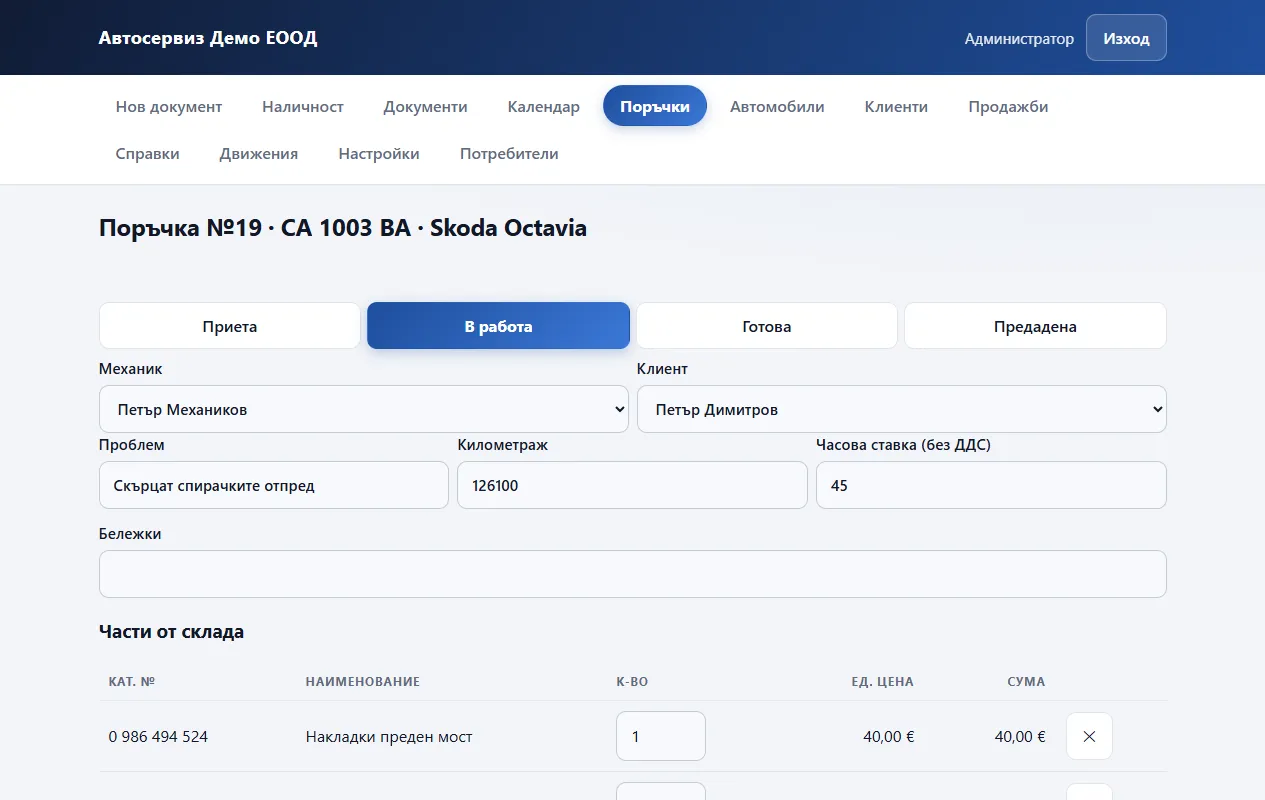The height and width of the screenshot is (800, 1265).
Task: Open the Продажби tab
Action: 1008,106
